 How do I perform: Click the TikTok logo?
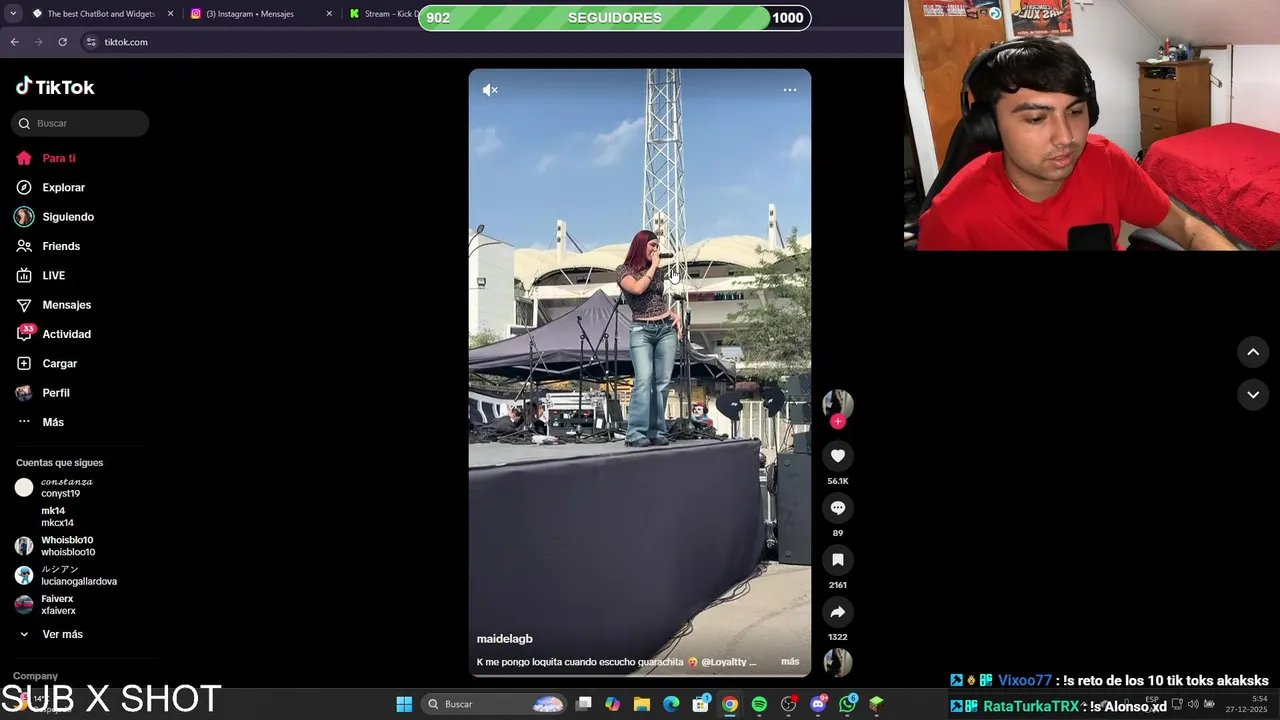pyautogui.click(x=55, y=87)
